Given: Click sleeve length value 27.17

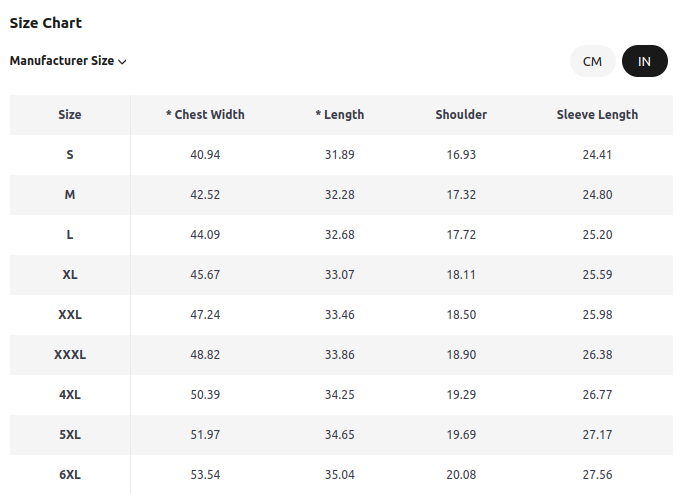Looking at the screenshot, I should pos(597,435).
